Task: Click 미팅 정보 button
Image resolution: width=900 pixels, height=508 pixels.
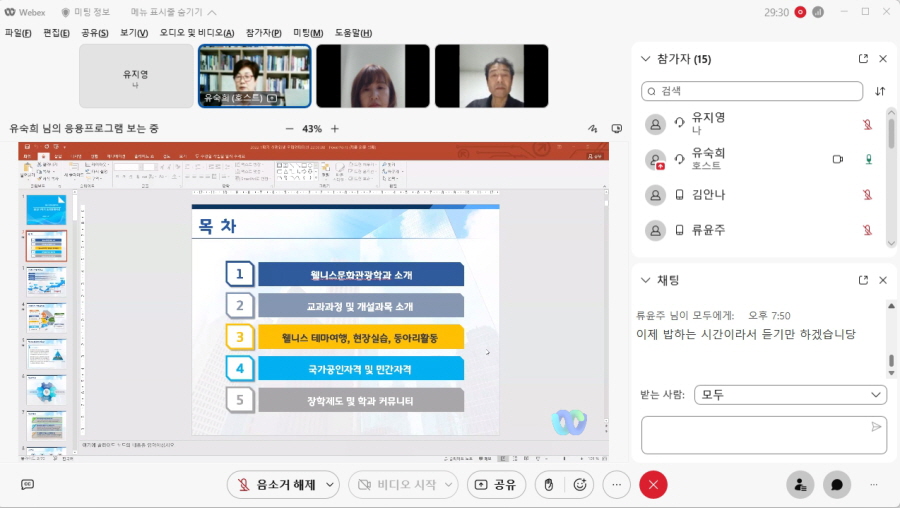Action: (85, 12)
